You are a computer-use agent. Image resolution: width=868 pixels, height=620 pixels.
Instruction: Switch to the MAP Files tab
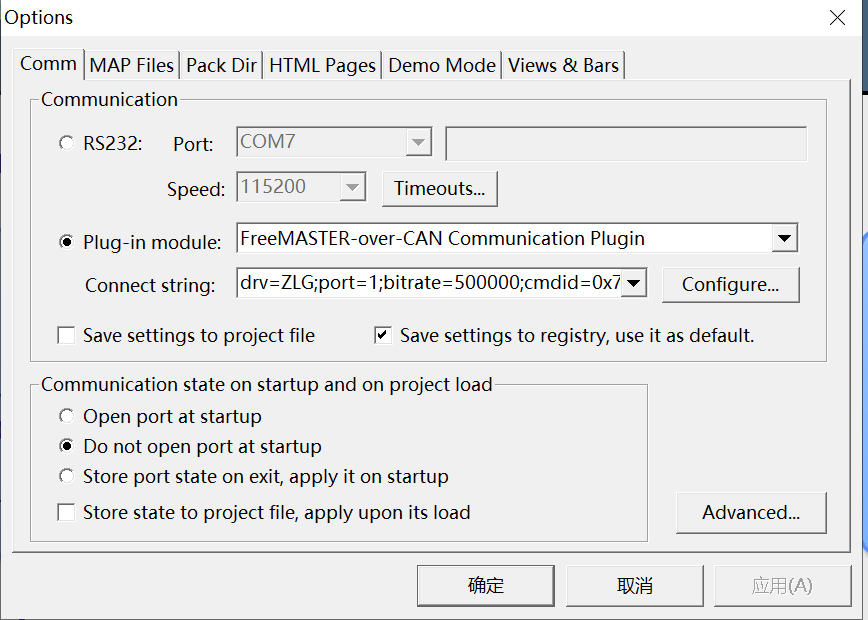[132, 65]
